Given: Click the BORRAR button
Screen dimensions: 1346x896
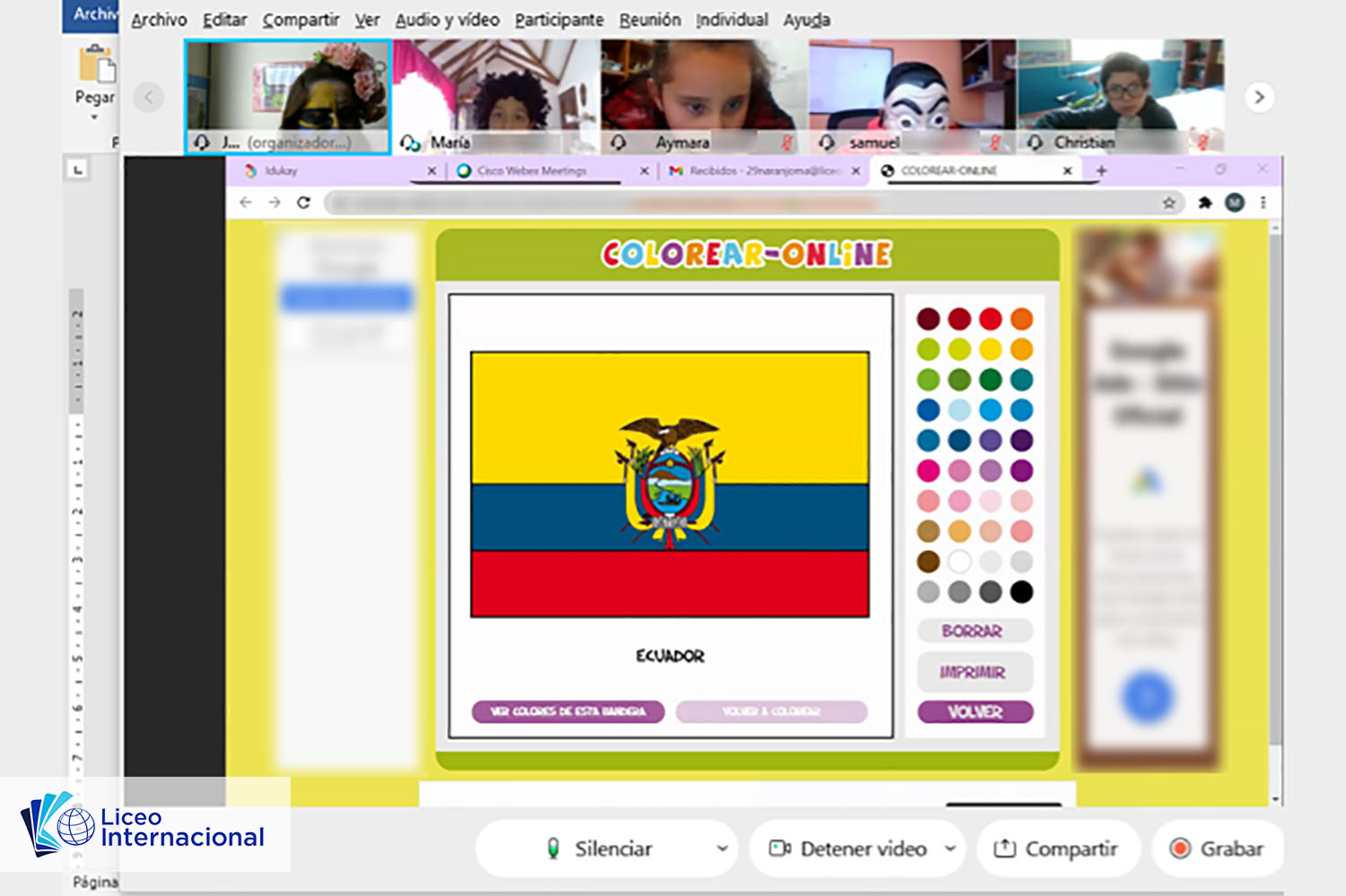Looking at the screenshot, I should pyautogui.click(x=975, y=631).
